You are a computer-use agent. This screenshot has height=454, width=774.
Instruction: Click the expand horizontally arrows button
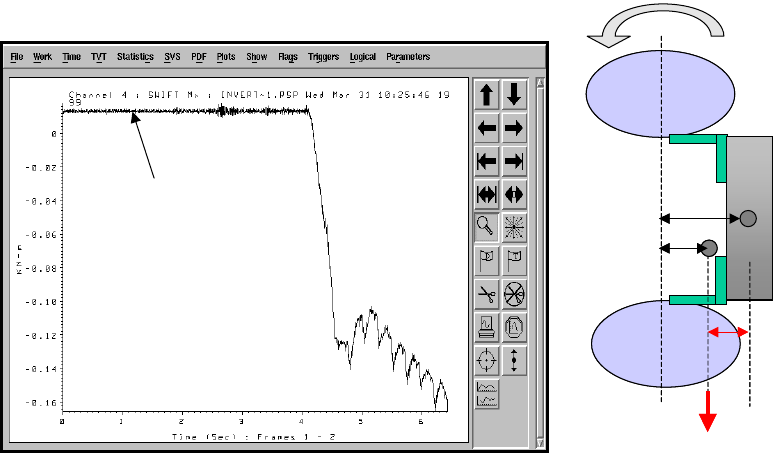coord(487,194)
